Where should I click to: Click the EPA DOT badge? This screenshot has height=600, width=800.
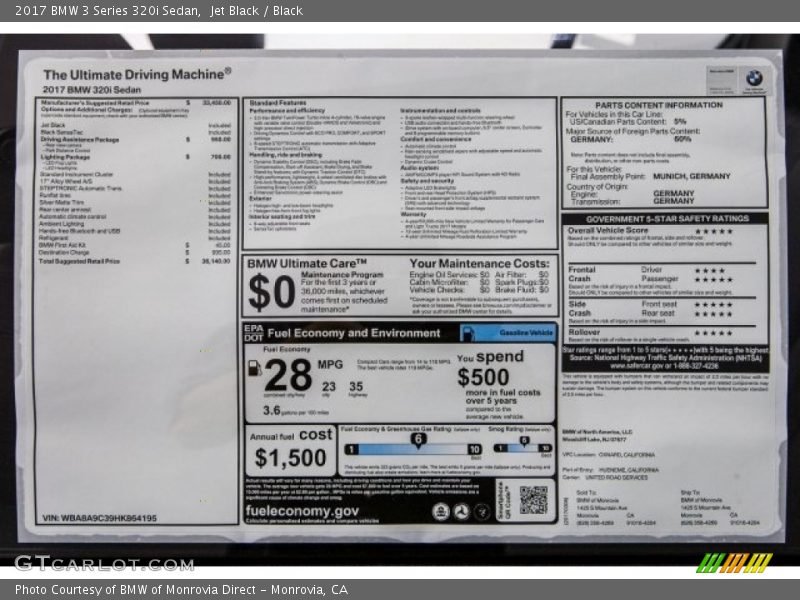tap(254, 333)
